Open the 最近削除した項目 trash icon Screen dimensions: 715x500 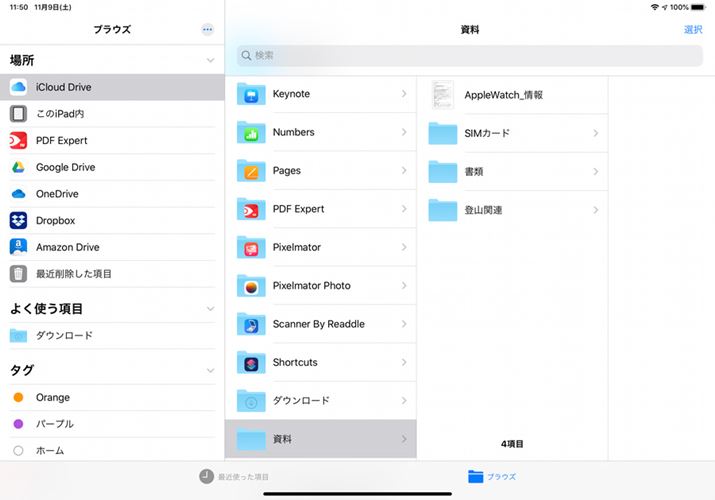pos(18,273)
